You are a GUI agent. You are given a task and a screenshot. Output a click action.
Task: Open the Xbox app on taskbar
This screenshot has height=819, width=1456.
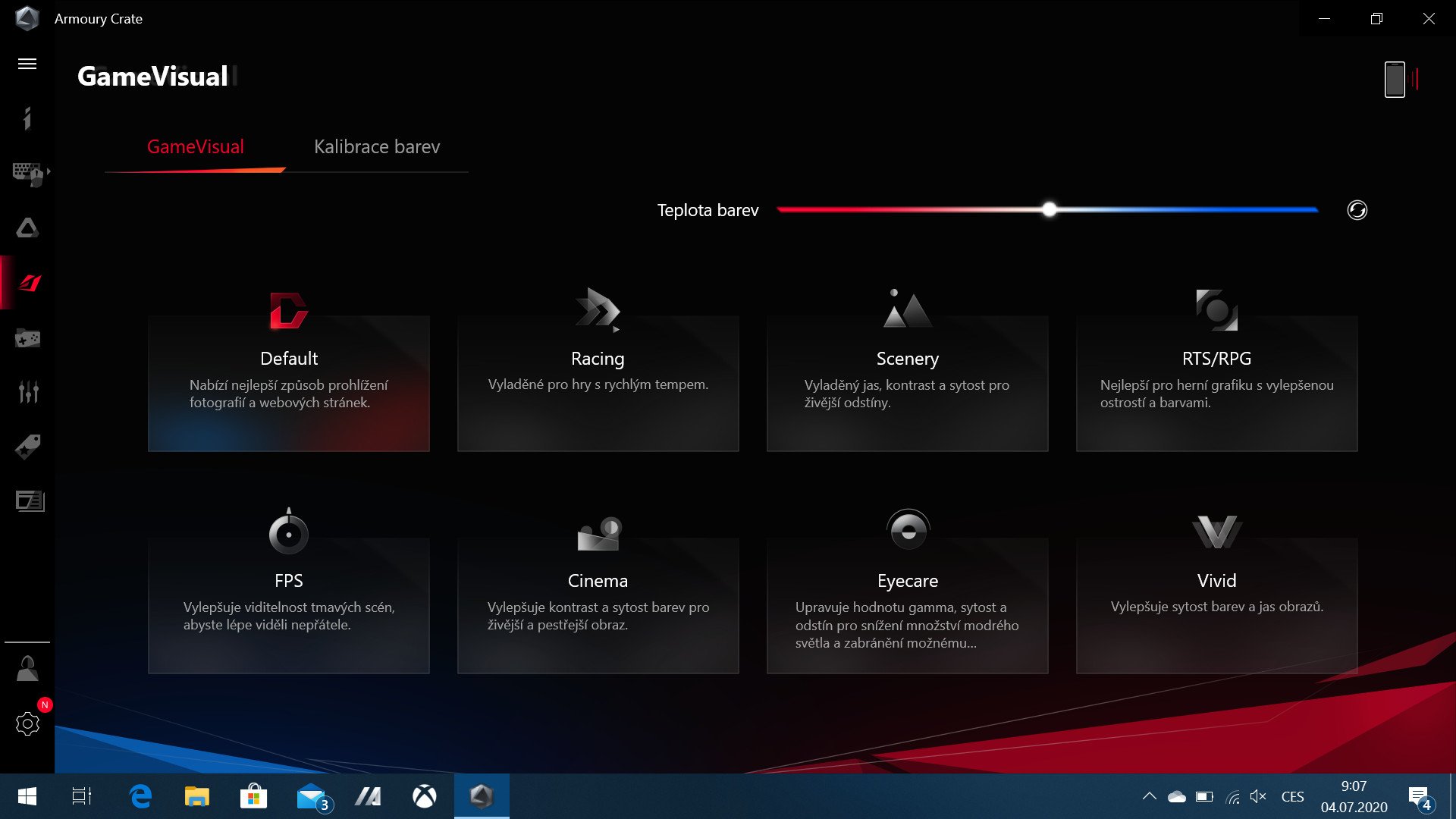425,796
